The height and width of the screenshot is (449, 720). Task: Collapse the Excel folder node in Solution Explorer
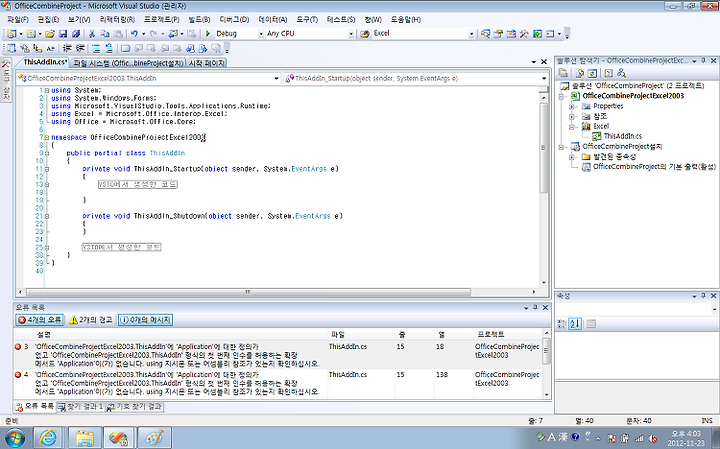tap(572, 127)
